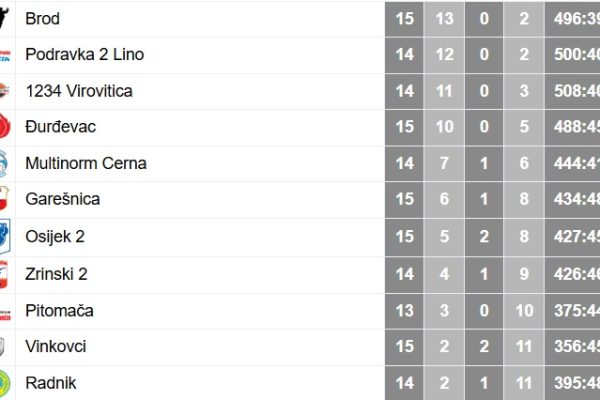Click Brod's games played cell showing 15
The width and height of the screenshot is (600, 400).
(x=404, y=19)
